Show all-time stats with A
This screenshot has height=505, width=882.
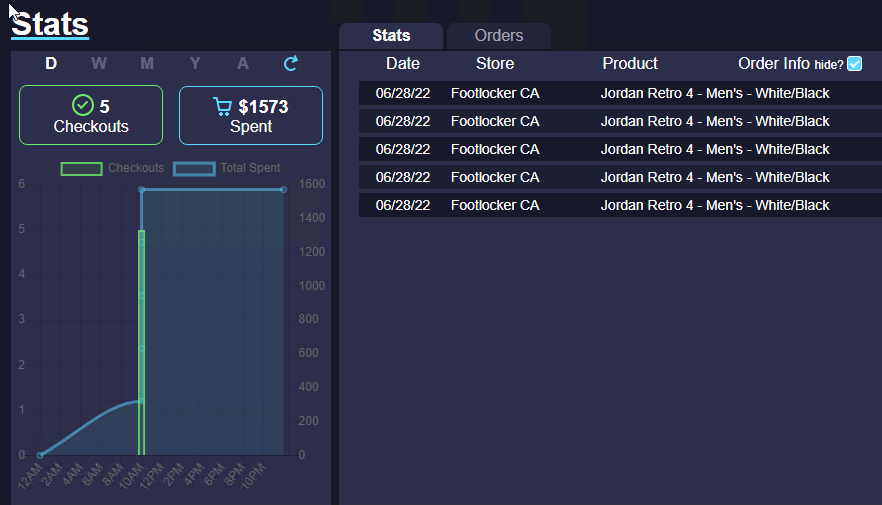pyautogui.click(x=242, y=64)
